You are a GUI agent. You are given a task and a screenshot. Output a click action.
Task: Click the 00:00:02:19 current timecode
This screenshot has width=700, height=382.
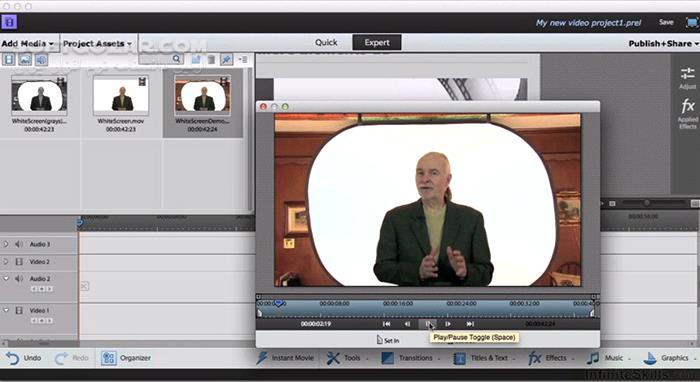(x=316, y=324)
